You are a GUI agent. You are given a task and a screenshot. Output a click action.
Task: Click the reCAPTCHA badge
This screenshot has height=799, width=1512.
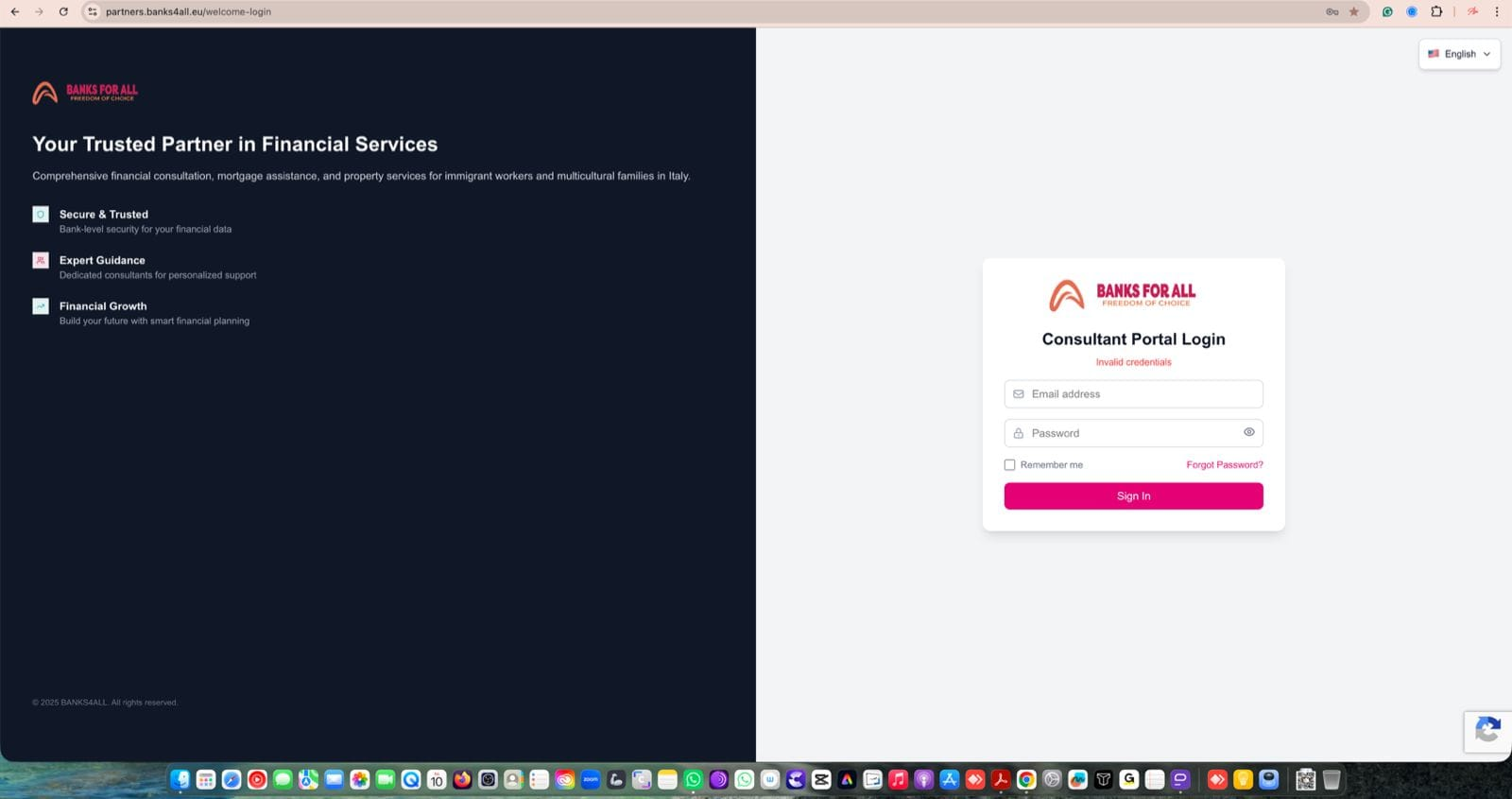point(1488,731)
